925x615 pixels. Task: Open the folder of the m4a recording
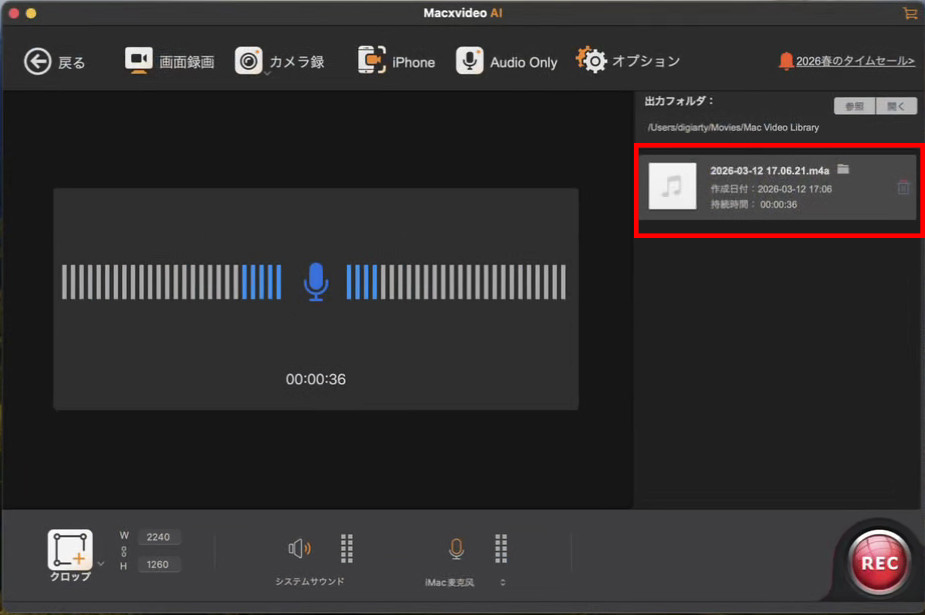pos(843,169)
